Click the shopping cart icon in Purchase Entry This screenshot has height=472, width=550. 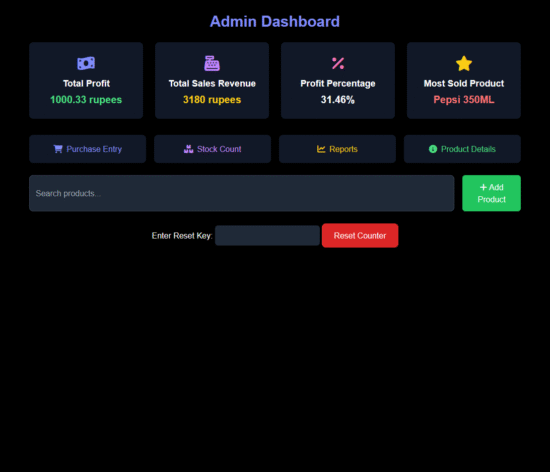pos(58,149)
